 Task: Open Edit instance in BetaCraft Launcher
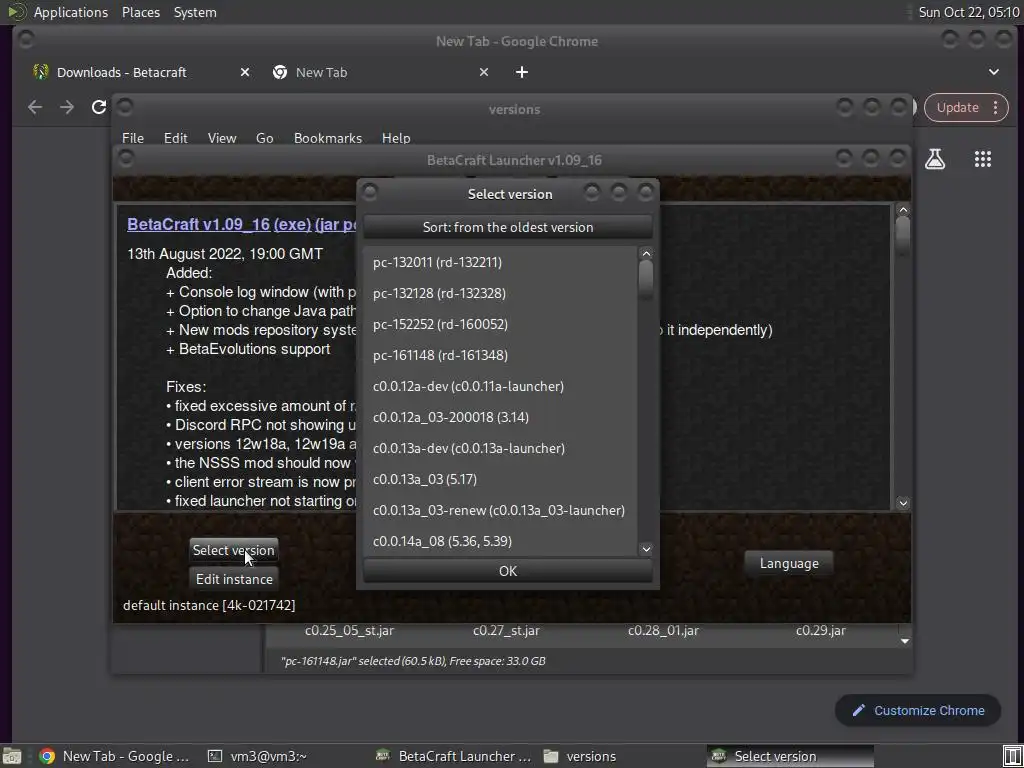234,579
